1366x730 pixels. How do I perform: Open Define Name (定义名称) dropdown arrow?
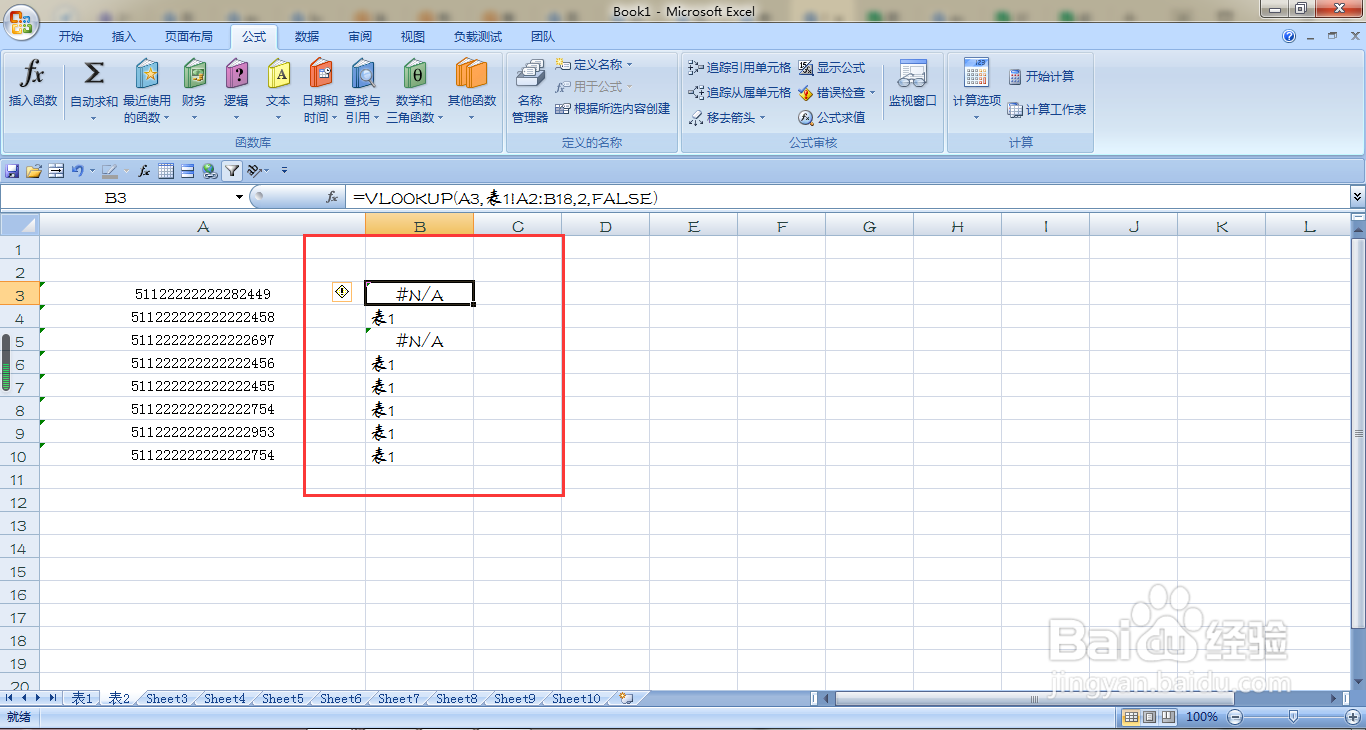tap(630, 65)
